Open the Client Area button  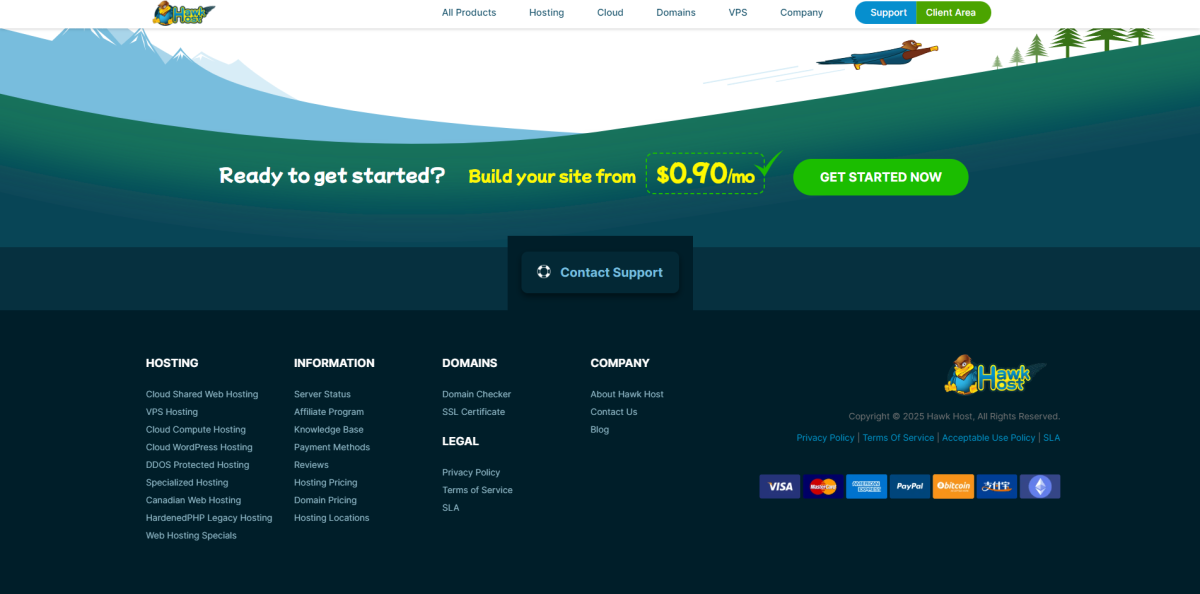[951, 13]
